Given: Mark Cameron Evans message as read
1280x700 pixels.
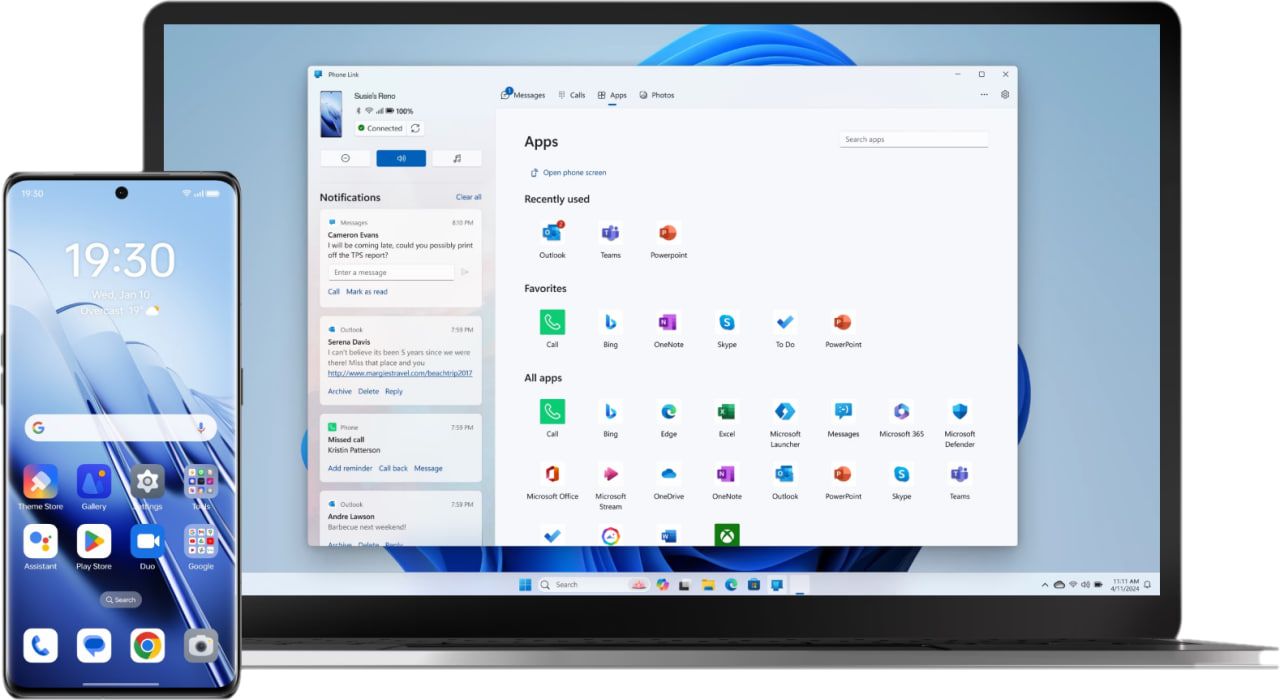Looking at the screenshot, I should click(367, 292).
